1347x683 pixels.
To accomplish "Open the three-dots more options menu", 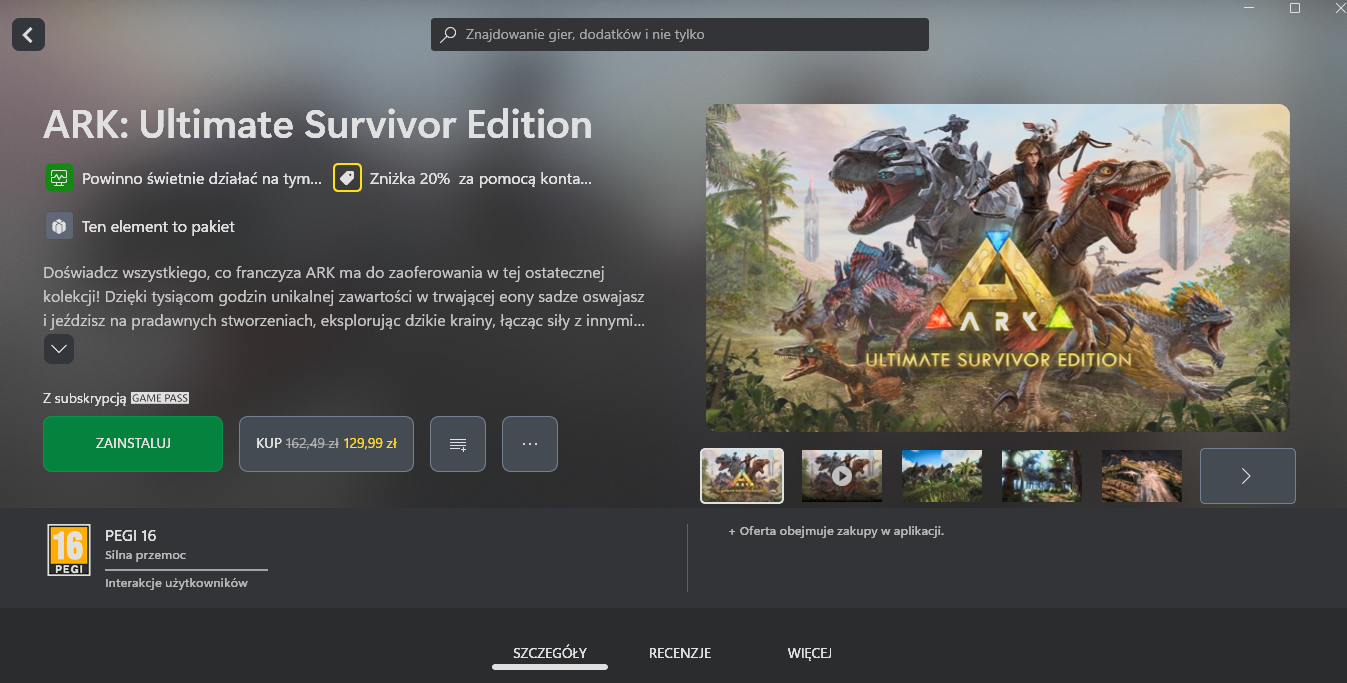I will [530, 443].
